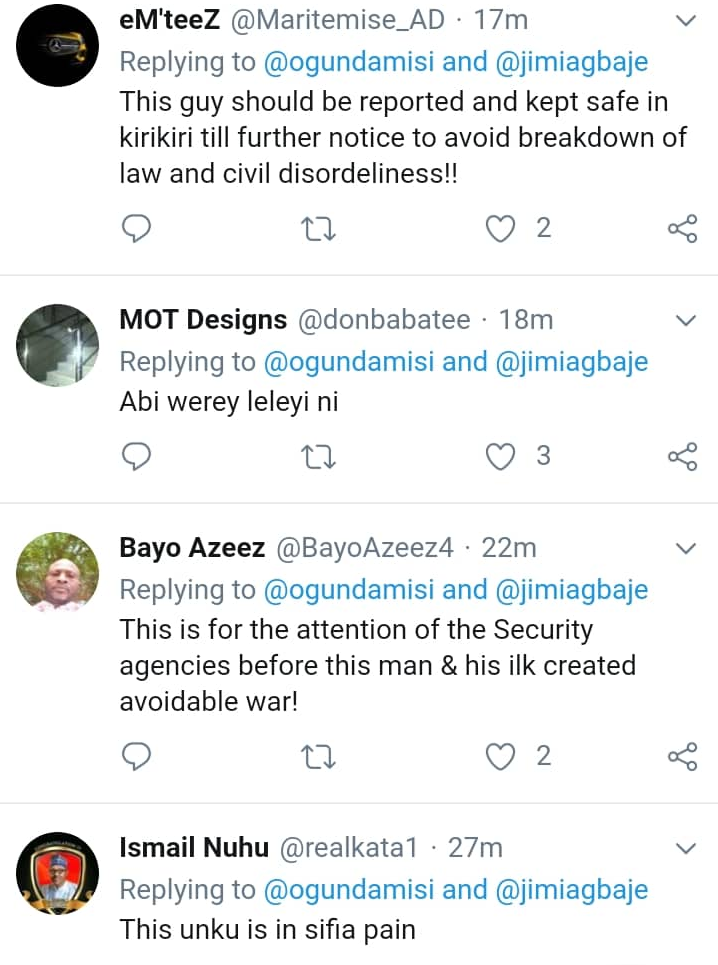Reply to Bayo Azeez's tweet

[136, 757]
